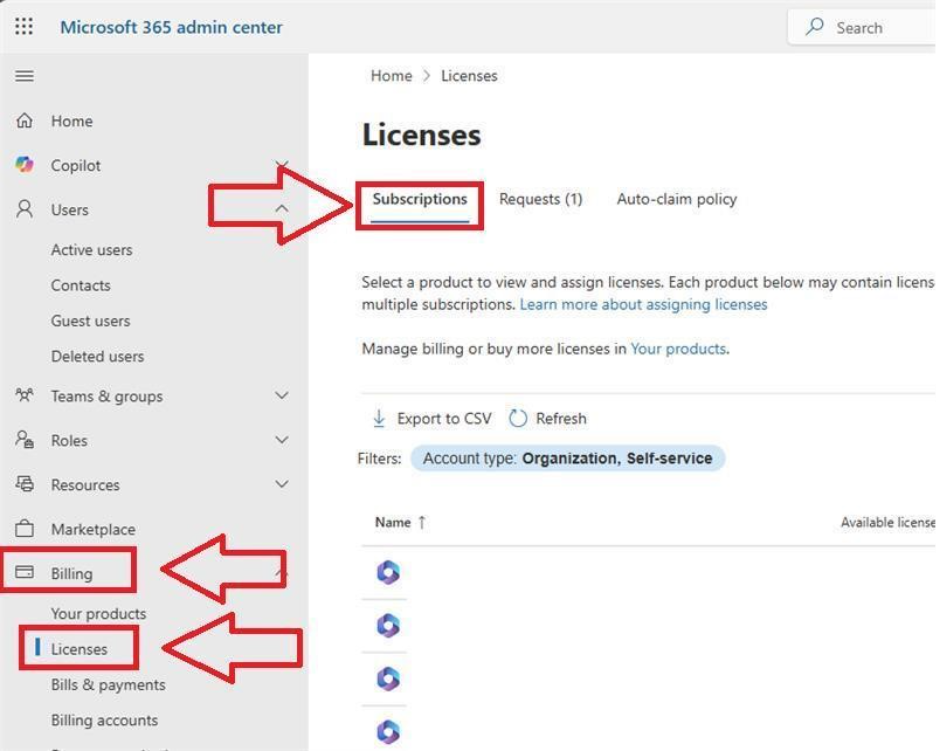Image resolution: width=936 pixels, height=751 pixels.
Task: Click the Copilot icon in the sidebar
Action: tap(24, 165)
